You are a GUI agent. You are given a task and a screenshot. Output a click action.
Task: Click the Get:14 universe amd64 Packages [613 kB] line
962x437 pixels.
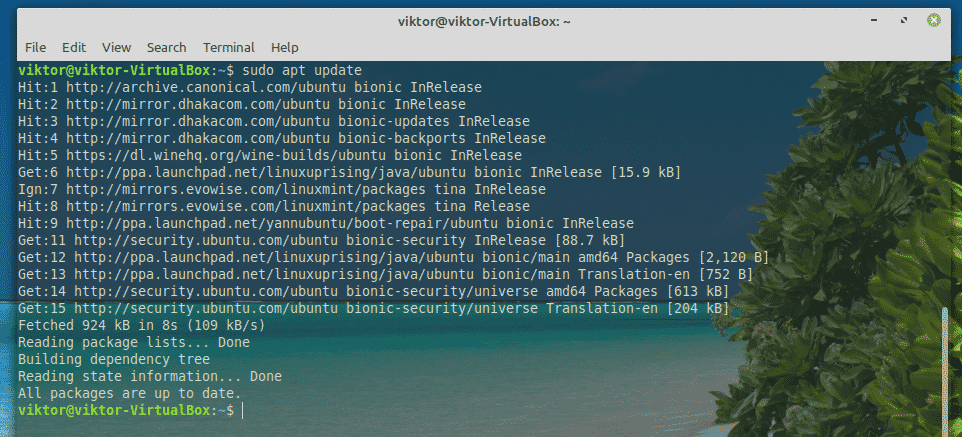pyautogui.click(x=374, y=291)
